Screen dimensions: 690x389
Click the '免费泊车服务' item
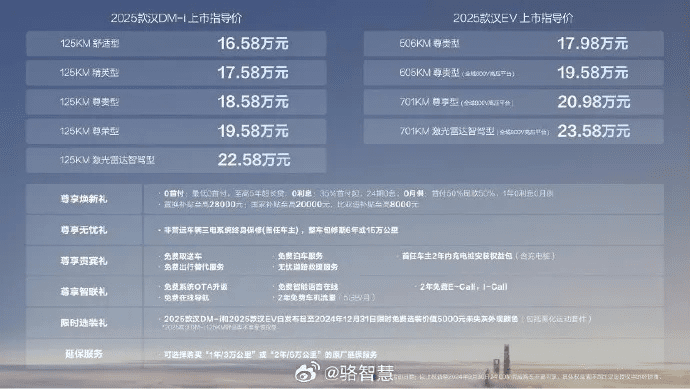click(x=300, y=256)
